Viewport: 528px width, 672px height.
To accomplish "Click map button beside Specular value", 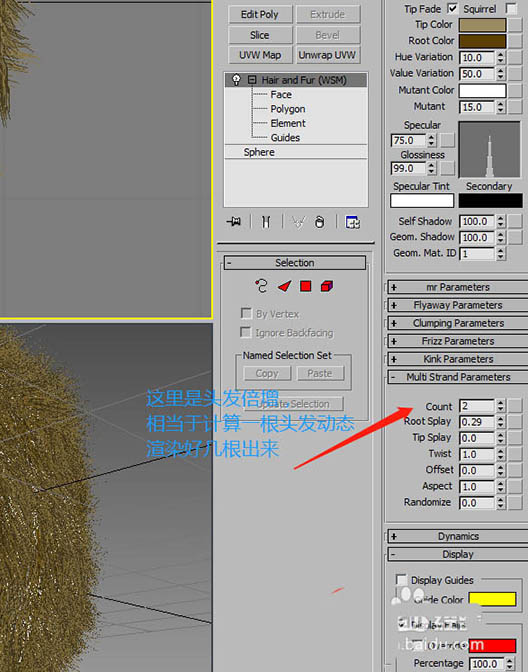I will [447, 140].
